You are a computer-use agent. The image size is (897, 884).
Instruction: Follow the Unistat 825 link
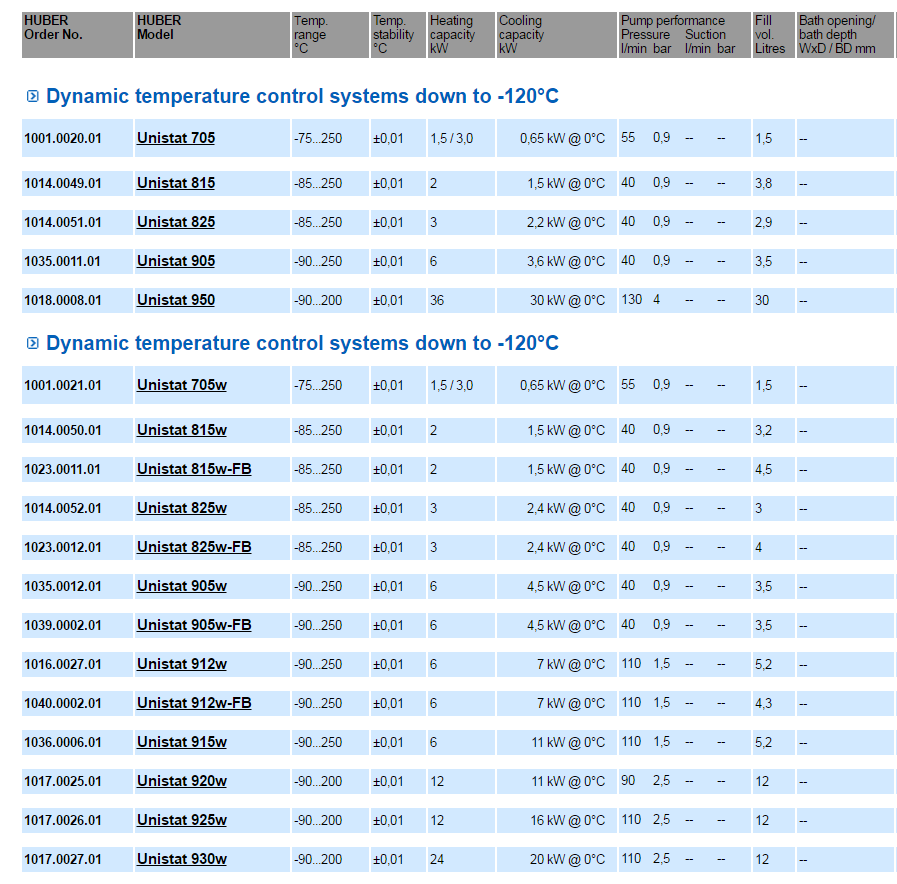pos(176,222)
